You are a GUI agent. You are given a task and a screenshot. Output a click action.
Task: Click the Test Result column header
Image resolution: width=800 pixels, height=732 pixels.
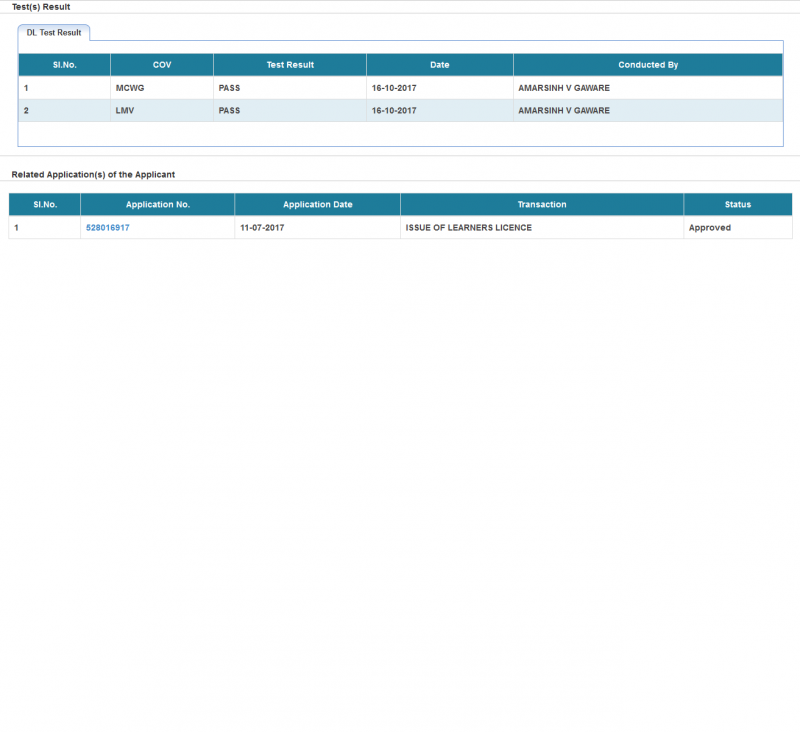click(x=290, y=65)
